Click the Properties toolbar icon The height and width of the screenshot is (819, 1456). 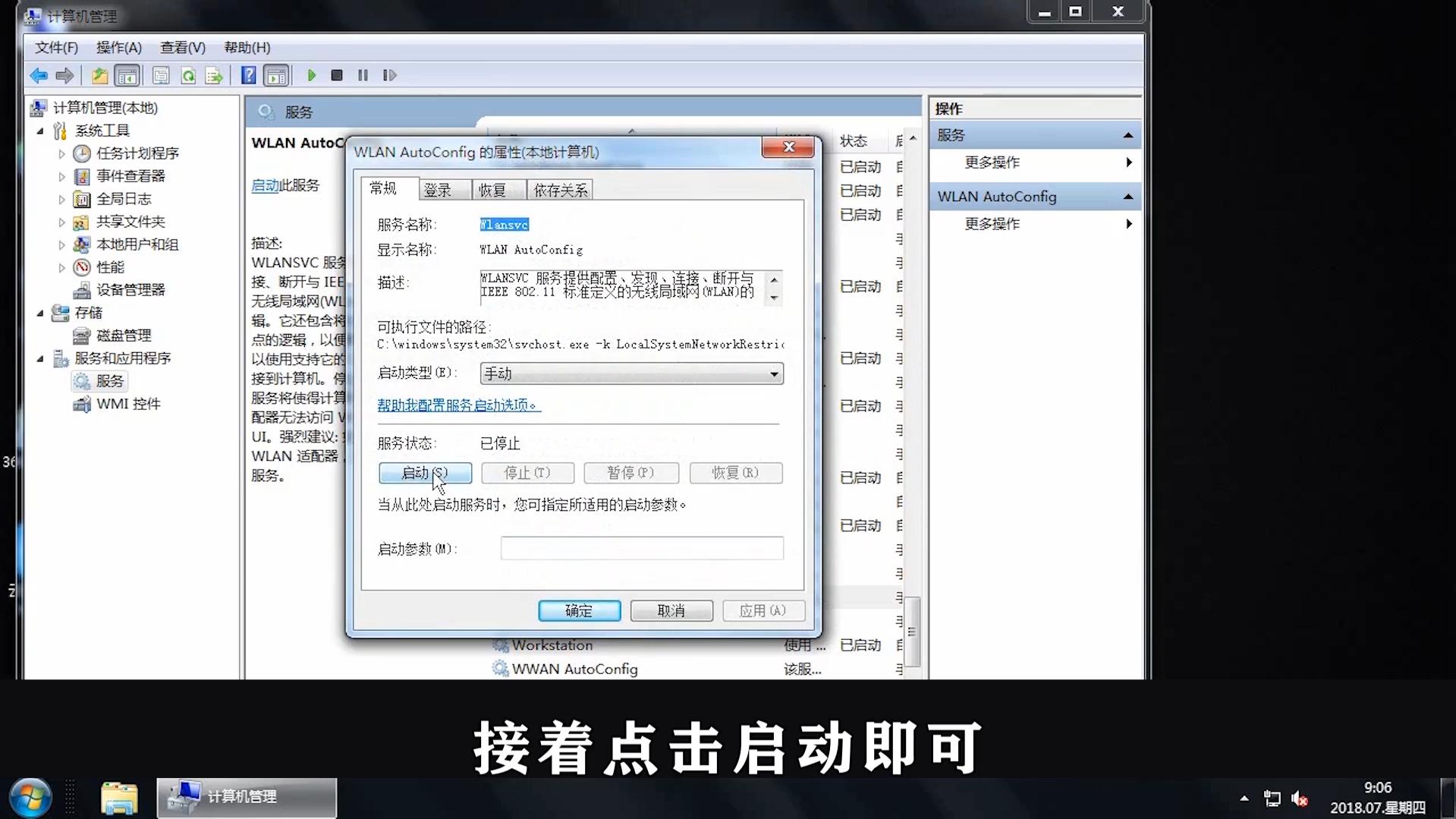(161, 75)
